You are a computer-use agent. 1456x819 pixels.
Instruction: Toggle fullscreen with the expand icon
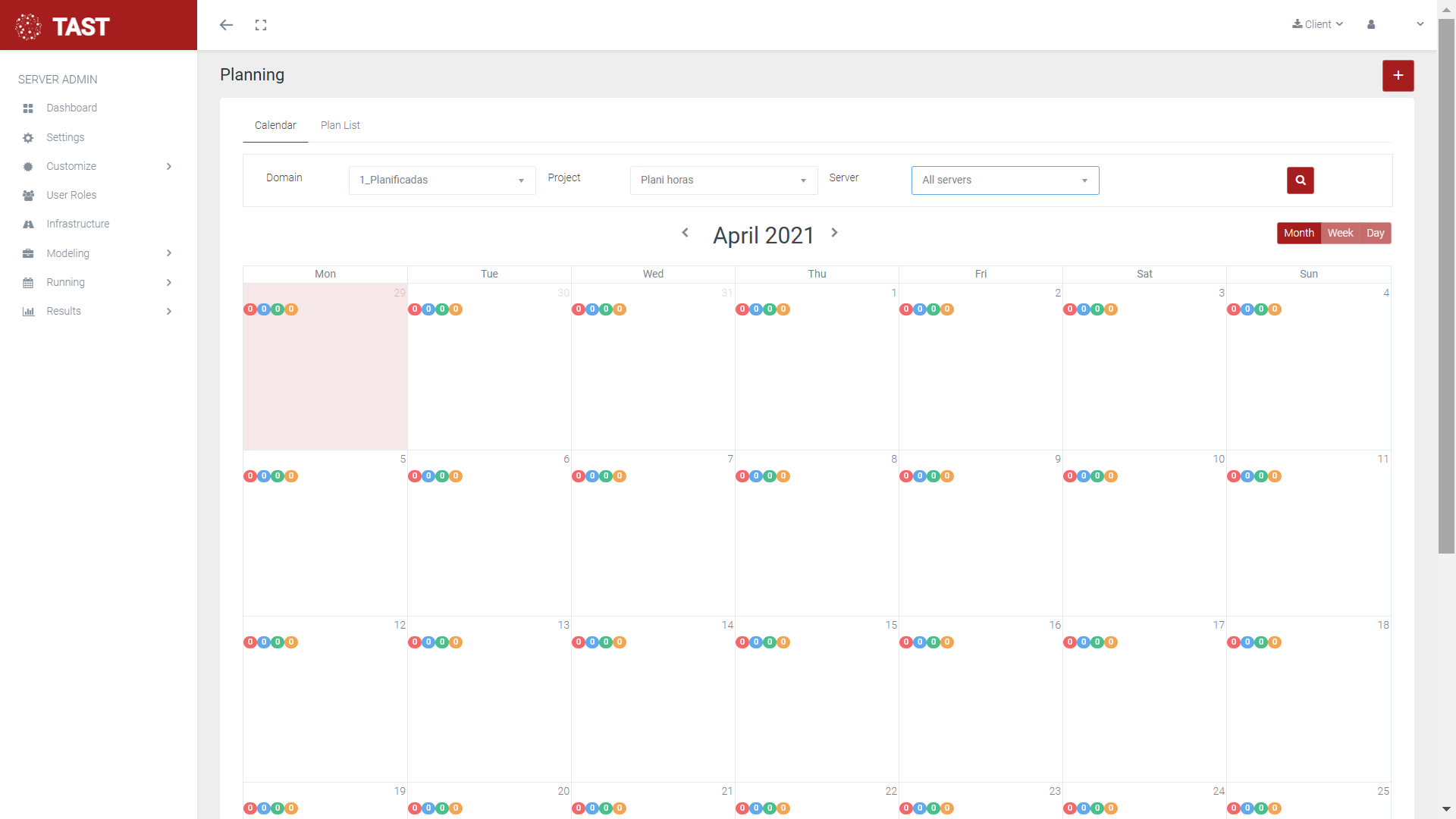point(261,25)
